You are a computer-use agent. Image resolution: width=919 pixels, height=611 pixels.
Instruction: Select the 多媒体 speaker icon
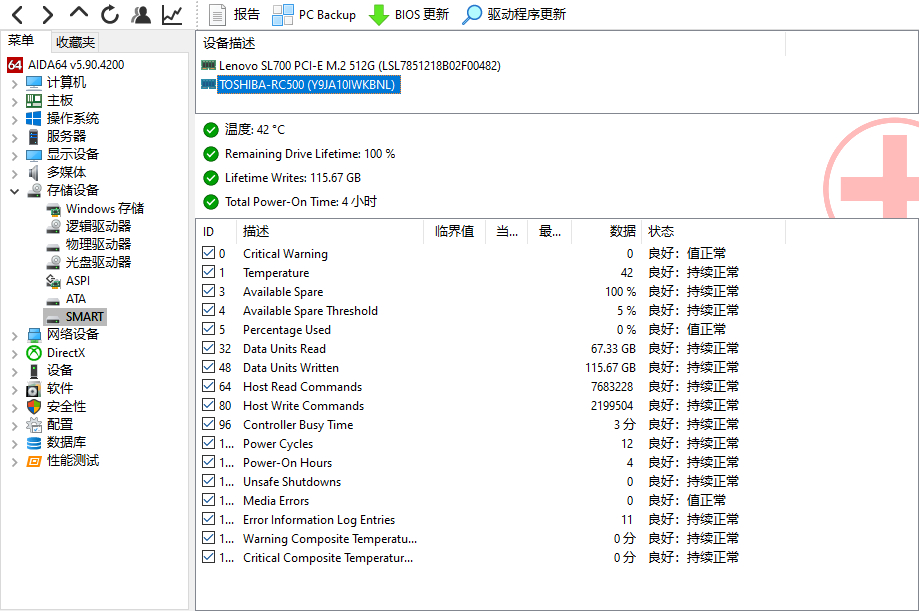pos(34,172)
